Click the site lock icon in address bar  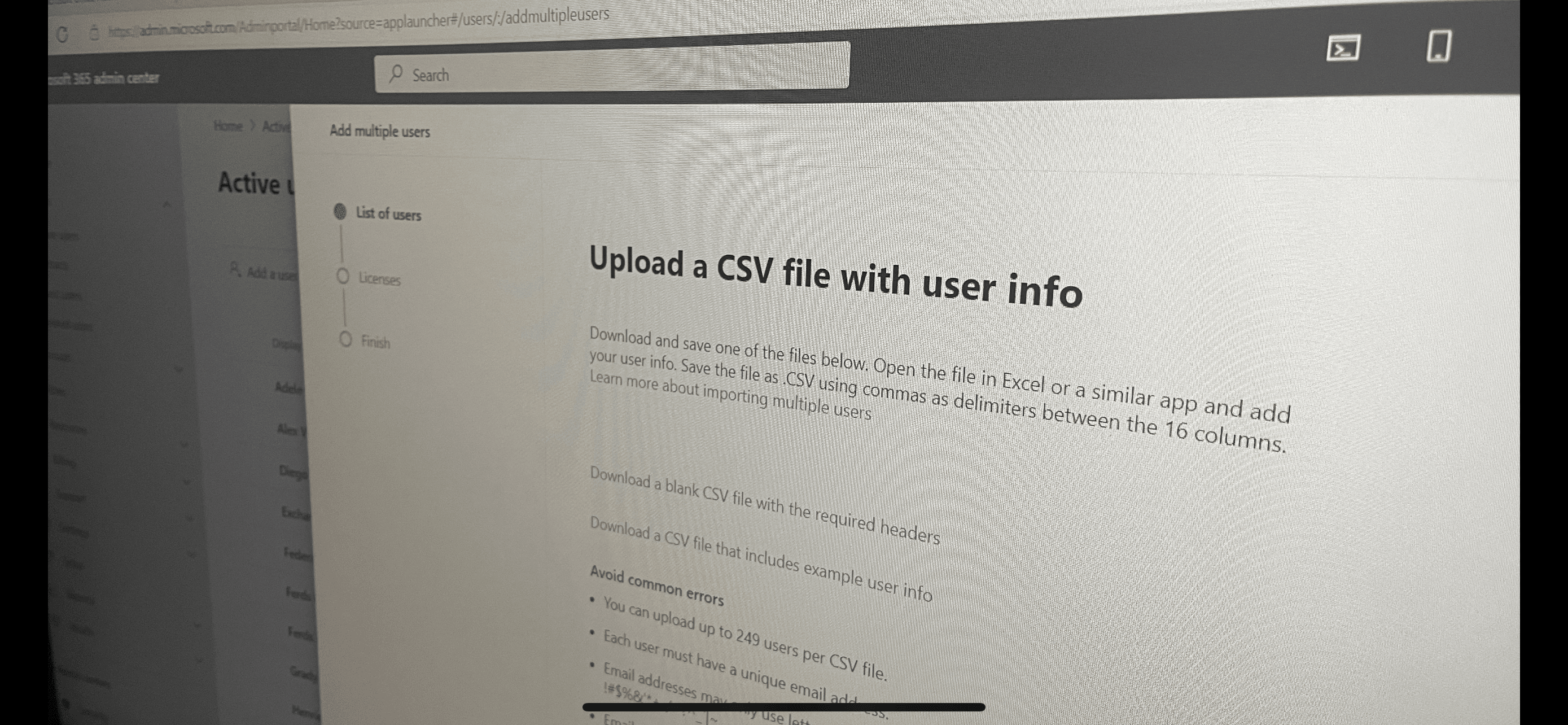pos(94,32)
